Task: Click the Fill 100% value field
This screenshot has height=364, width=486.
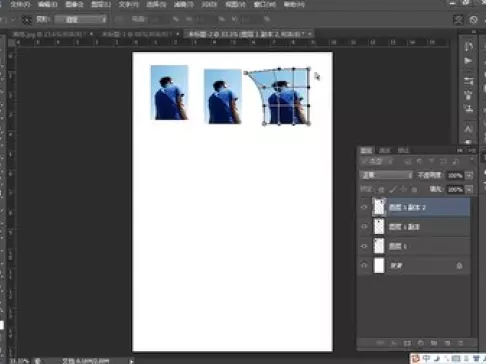Action: [455, 189]
